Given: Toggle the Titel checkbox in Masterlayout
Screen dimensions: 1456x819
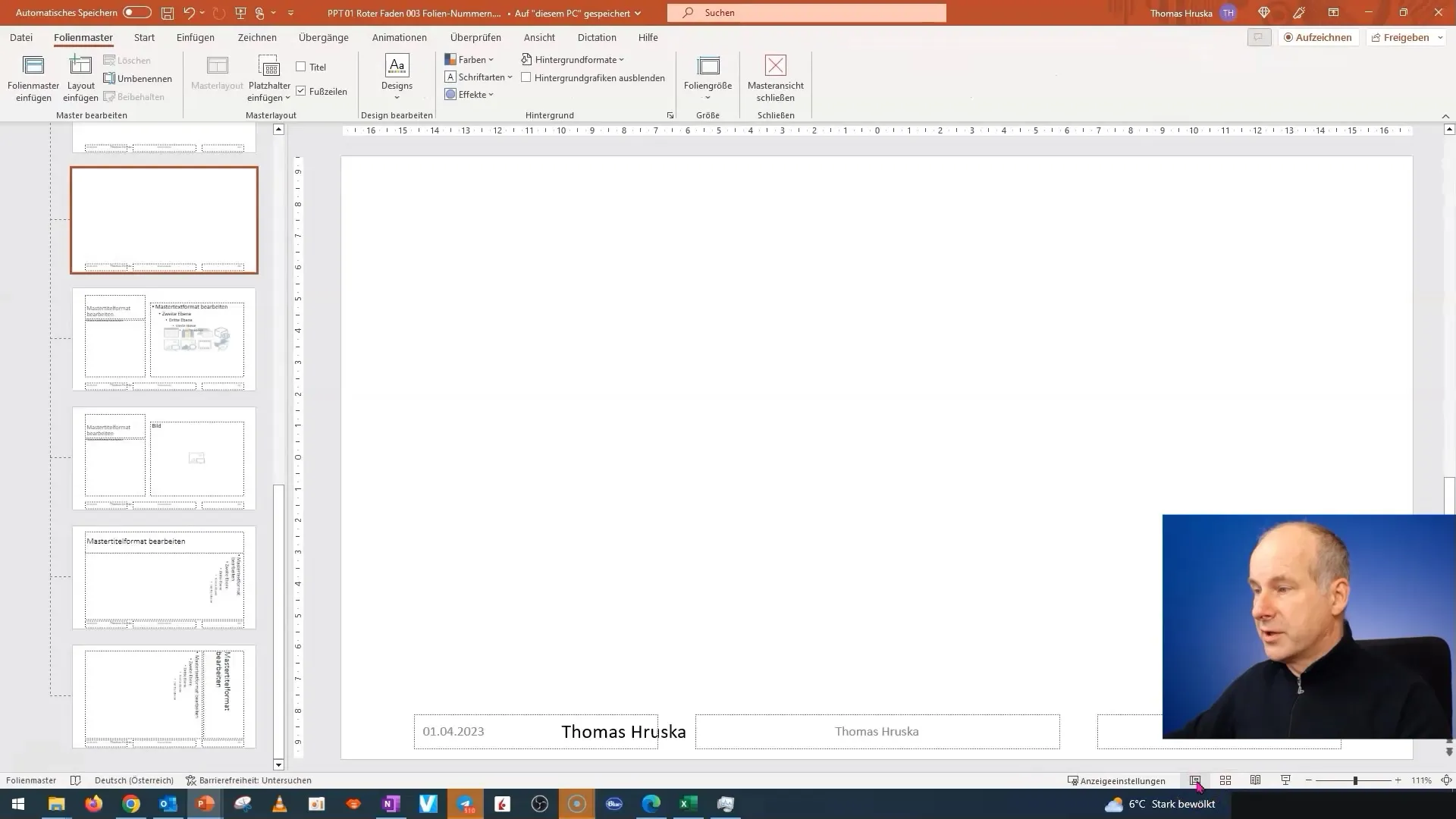Looking at the screenshot, I should click(300, 66).
